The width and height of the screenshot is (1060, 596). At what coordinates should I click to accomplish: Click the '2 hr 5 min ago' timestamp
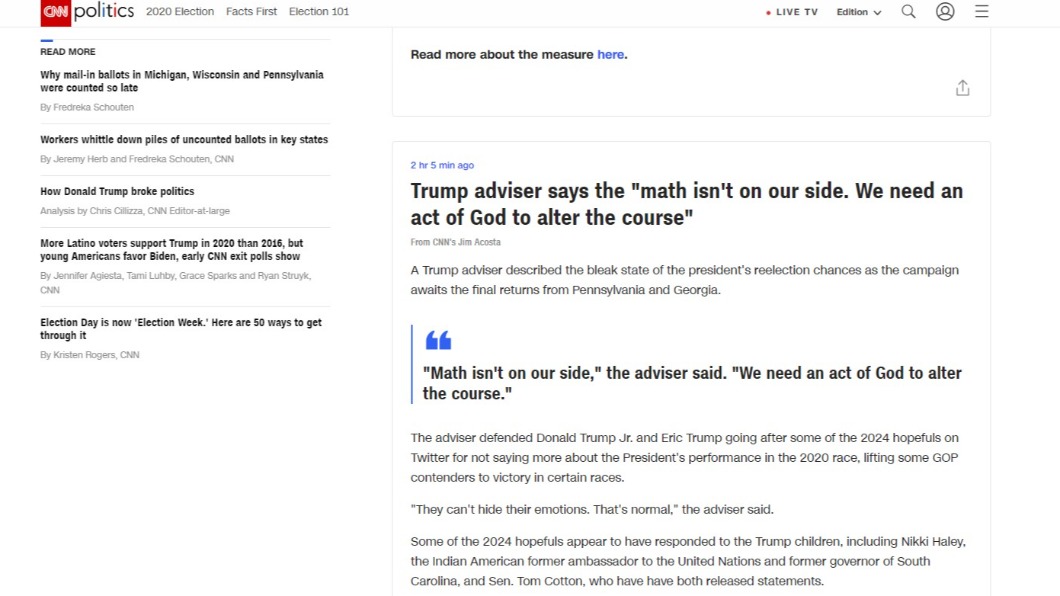coord(442,165)
